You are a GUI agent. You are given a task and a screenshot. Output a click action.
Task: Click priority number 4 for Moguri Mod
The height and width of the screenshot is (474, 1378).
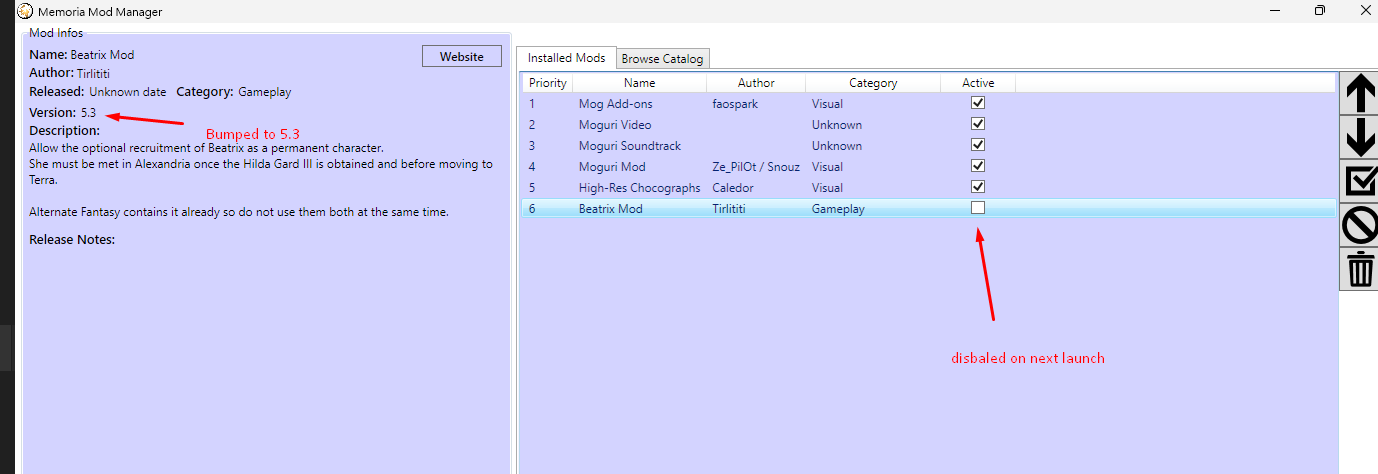(533, 167)
